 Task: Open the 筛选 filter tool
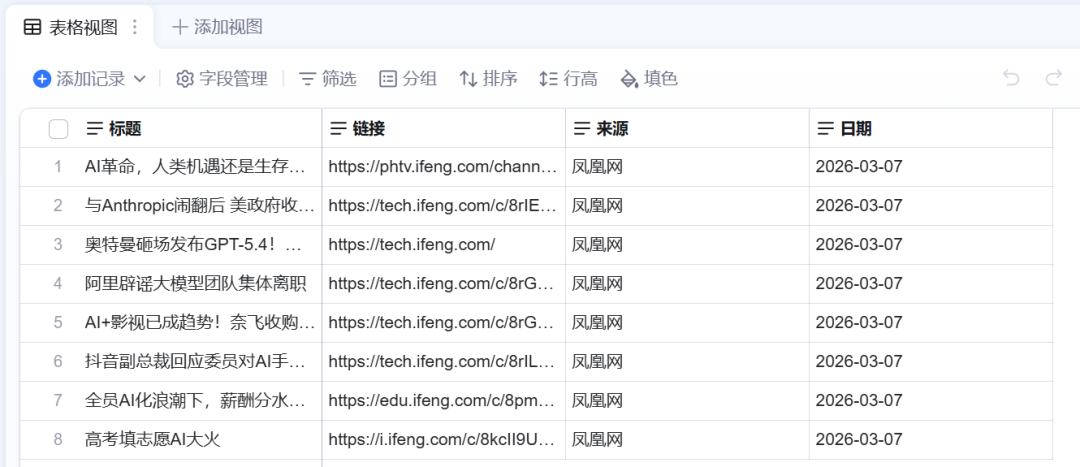tap(328, 79)
